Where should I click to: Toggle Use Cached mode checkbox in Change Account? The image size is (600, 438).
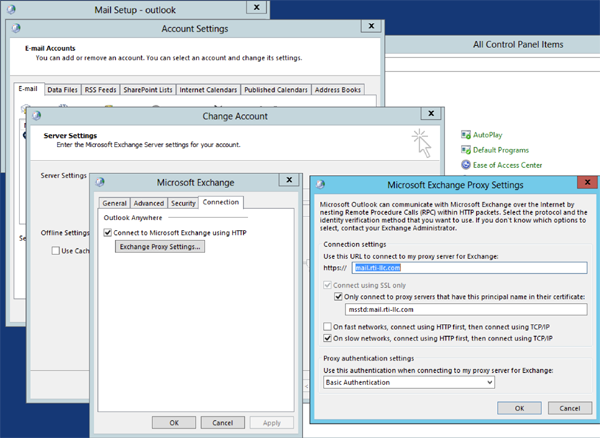click(x=55, y=251)
